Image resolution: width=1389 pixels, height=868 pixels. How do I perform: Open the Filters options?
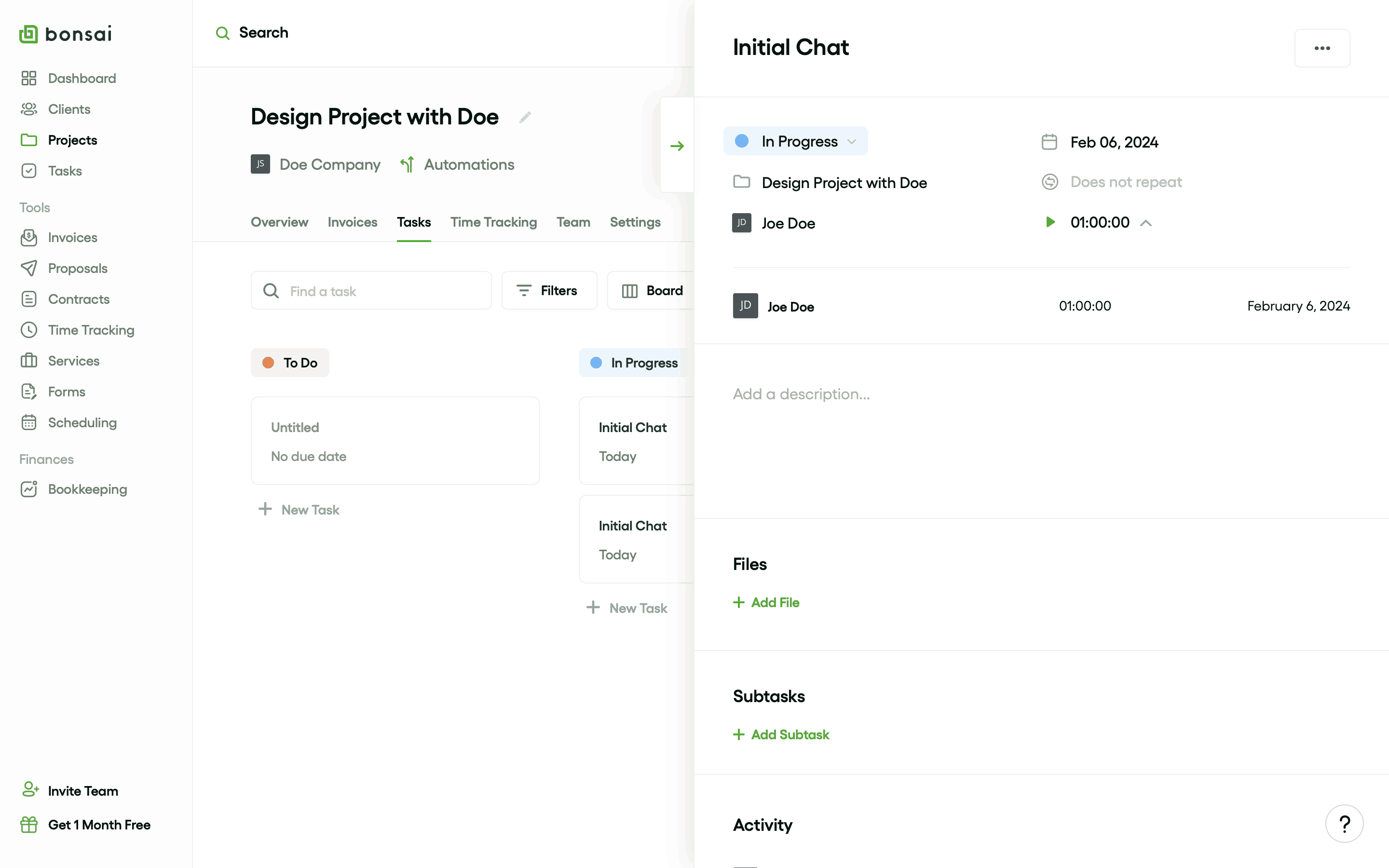click(x=549, y=290)
